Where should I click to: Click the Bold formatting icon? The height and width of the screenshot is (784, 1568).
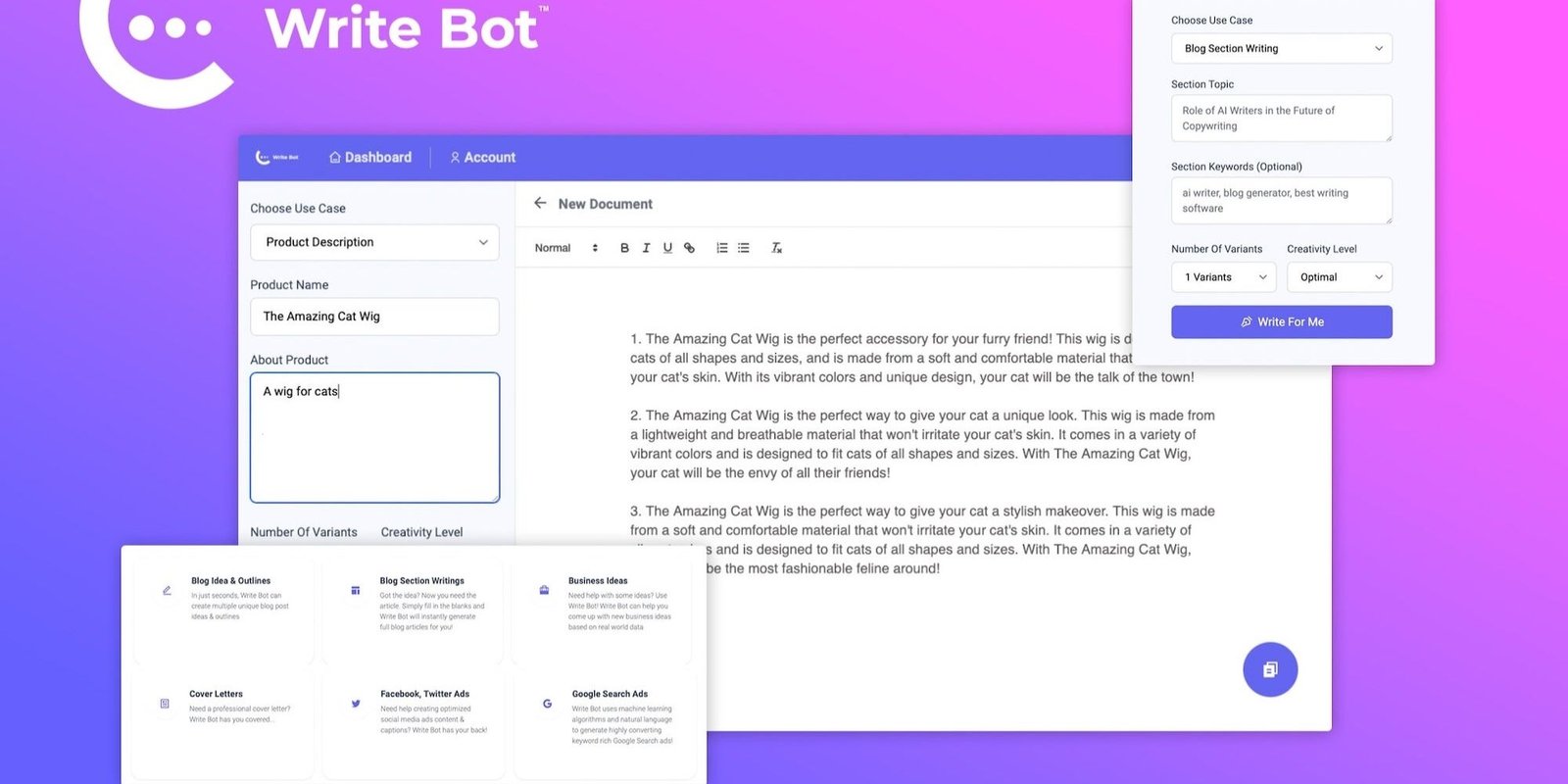coord(624,248)
